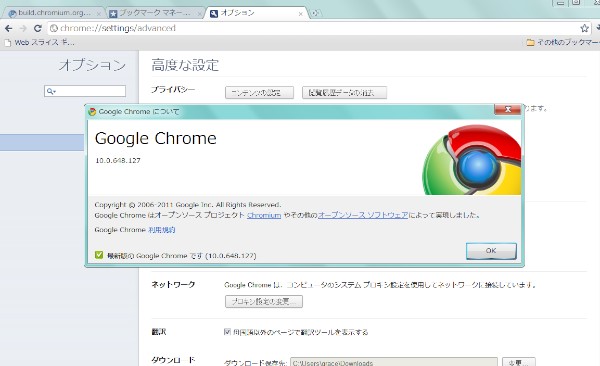
Task: Reload the page with the refresh icon
Action: point(38,28)
